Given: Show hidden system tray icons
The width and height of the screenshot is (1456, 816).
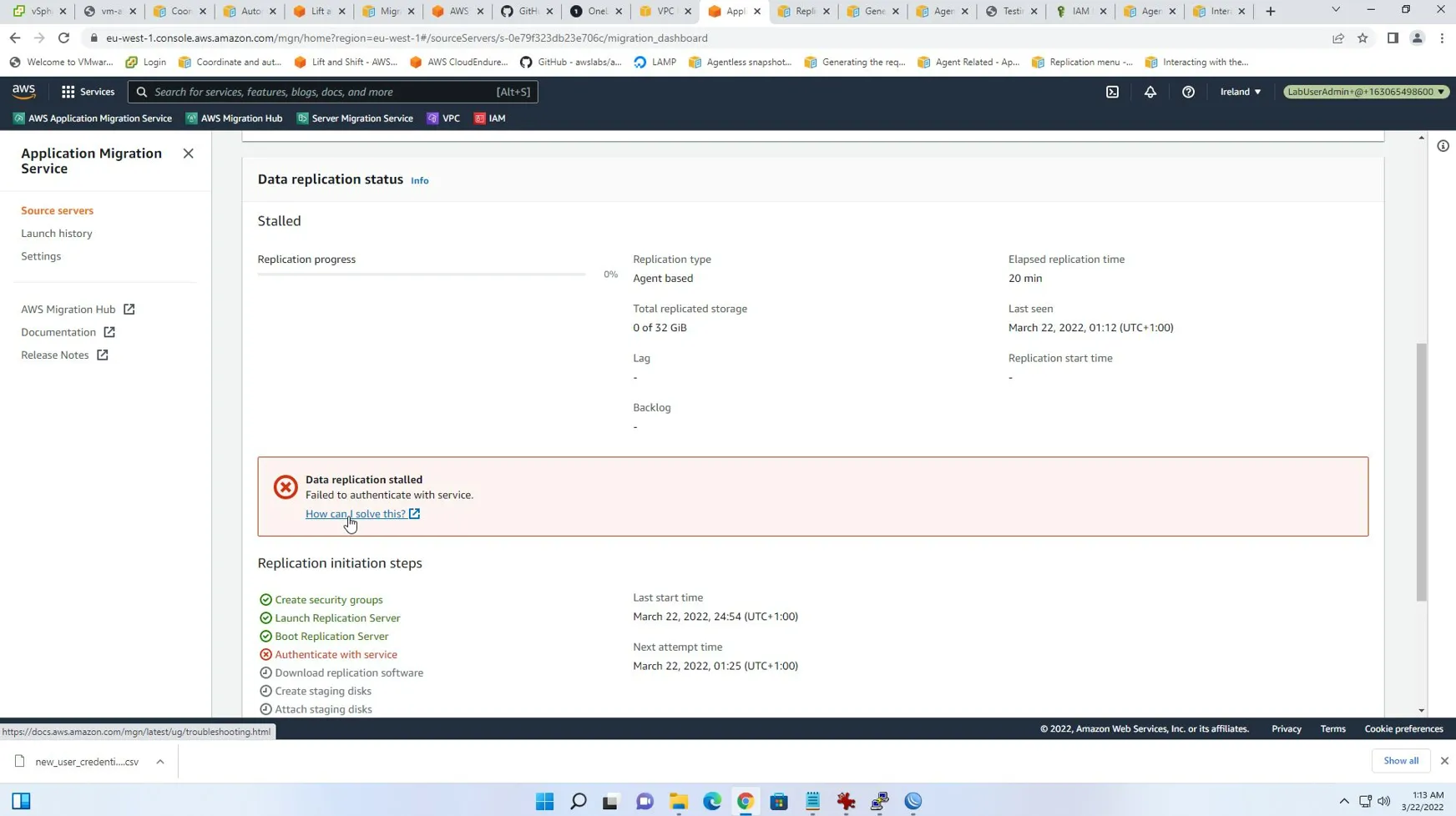Looking at the screenshot, I should pyautogui.click(x=1344, y=801).
